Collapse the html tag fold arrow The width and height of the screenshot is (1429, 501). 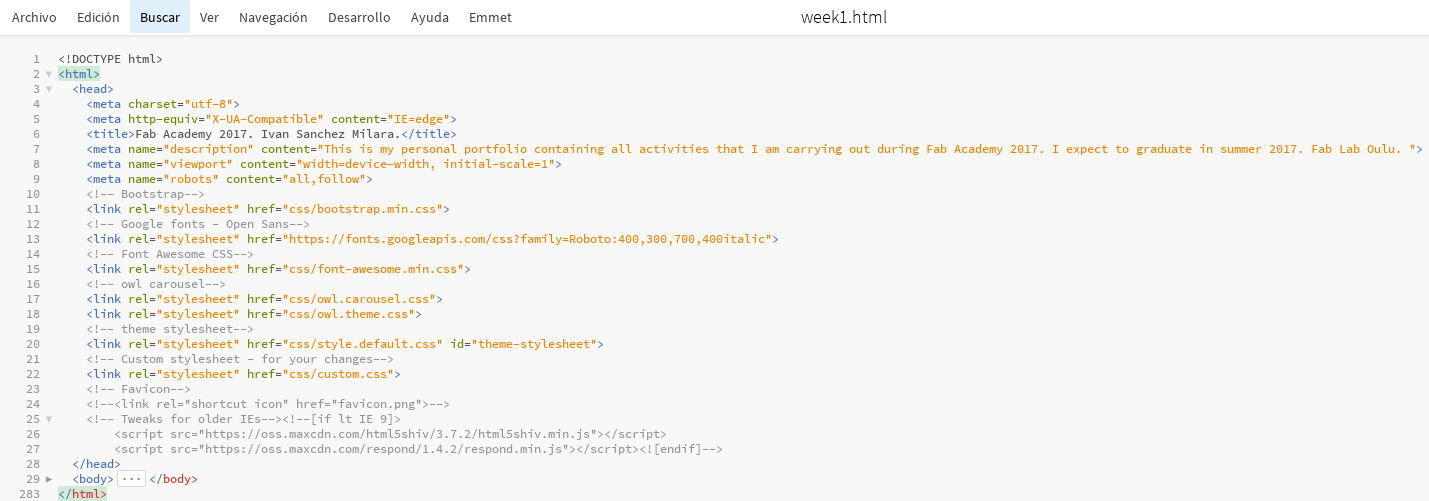(48, 74)
